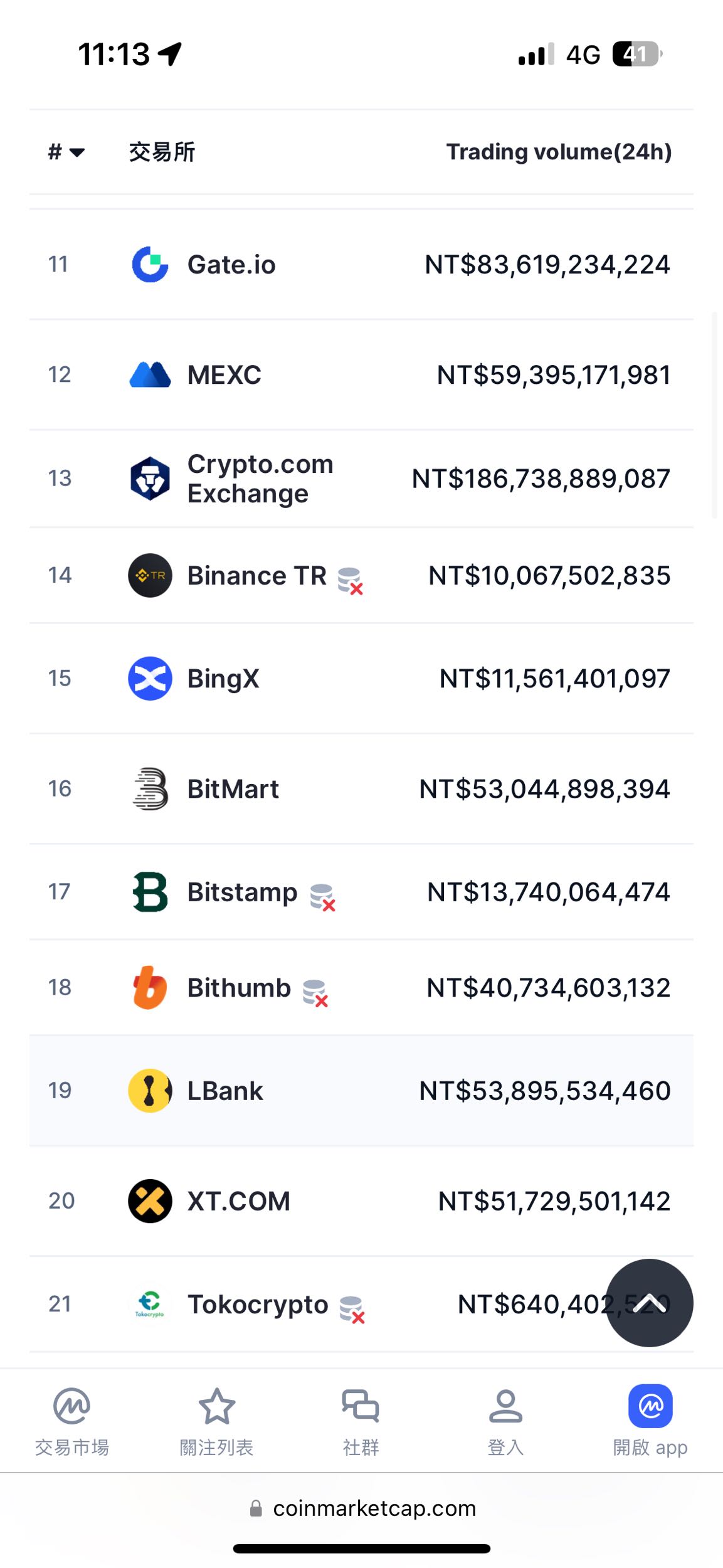Tap the Gate.io exchange logo

point(150,265)
